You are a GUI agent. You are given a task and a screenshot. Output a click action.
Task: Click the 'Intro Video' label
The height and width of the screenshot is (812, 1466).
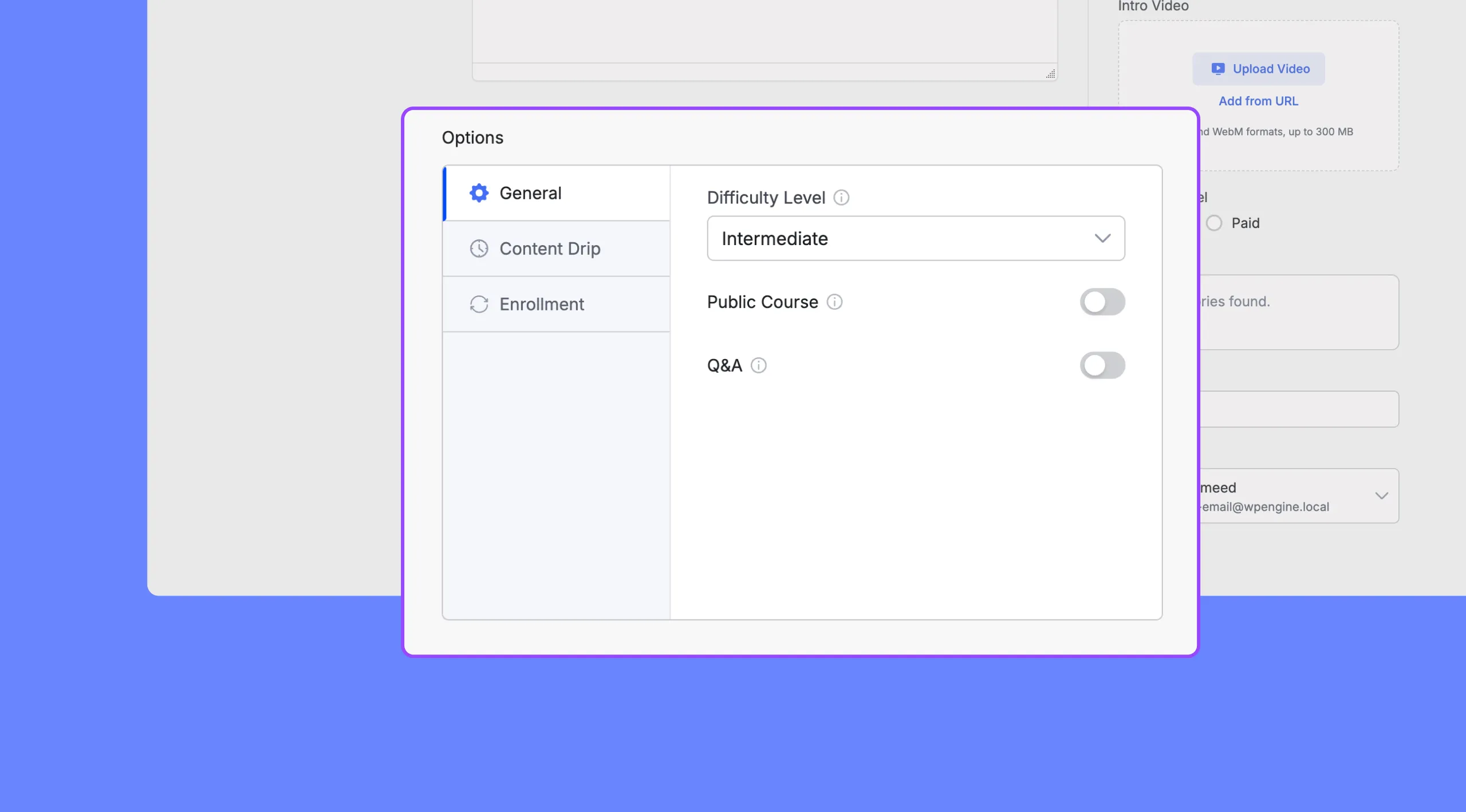coord(1153,6)
